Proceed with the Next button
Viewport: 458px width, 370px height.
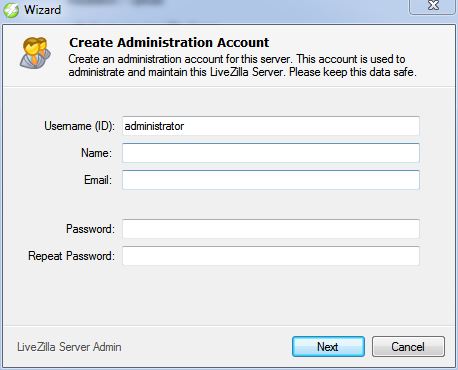pyautogui.click(x=328, y=347)
